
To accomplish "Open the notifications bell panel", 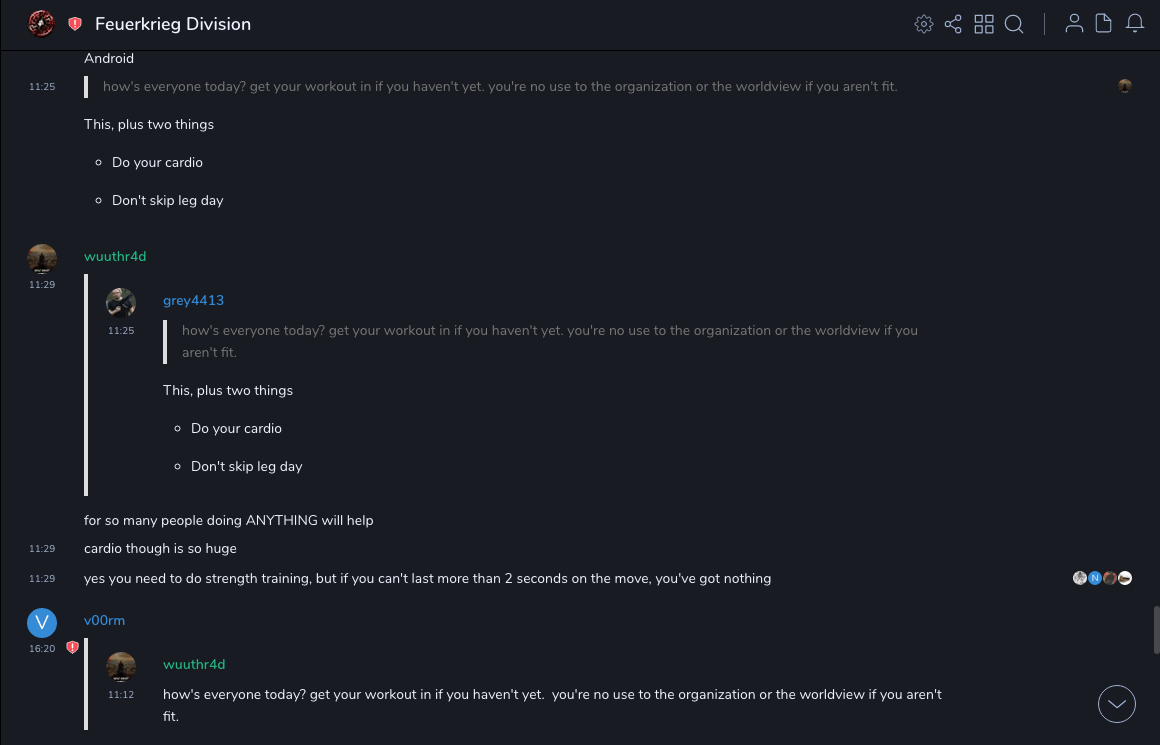I will pyautogui.click(x=1135, y=24).
